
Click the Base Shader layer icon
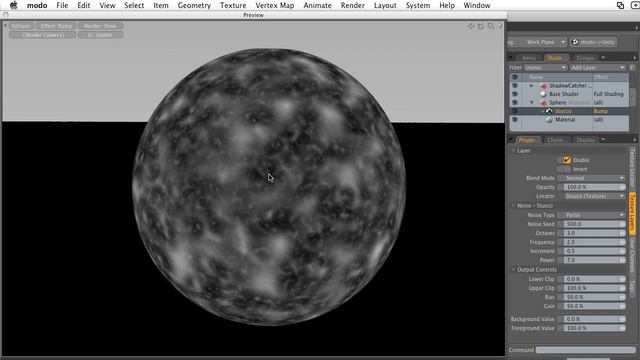(x=543, y=94)
